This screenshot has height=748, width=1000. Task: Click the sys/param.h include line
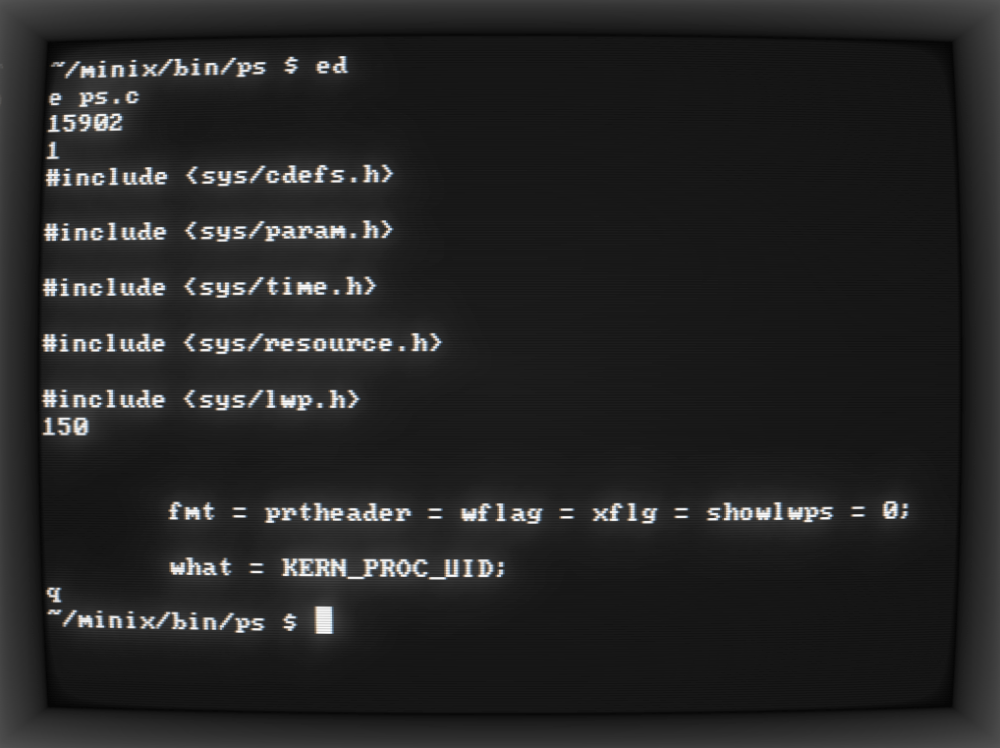point(219,231)
